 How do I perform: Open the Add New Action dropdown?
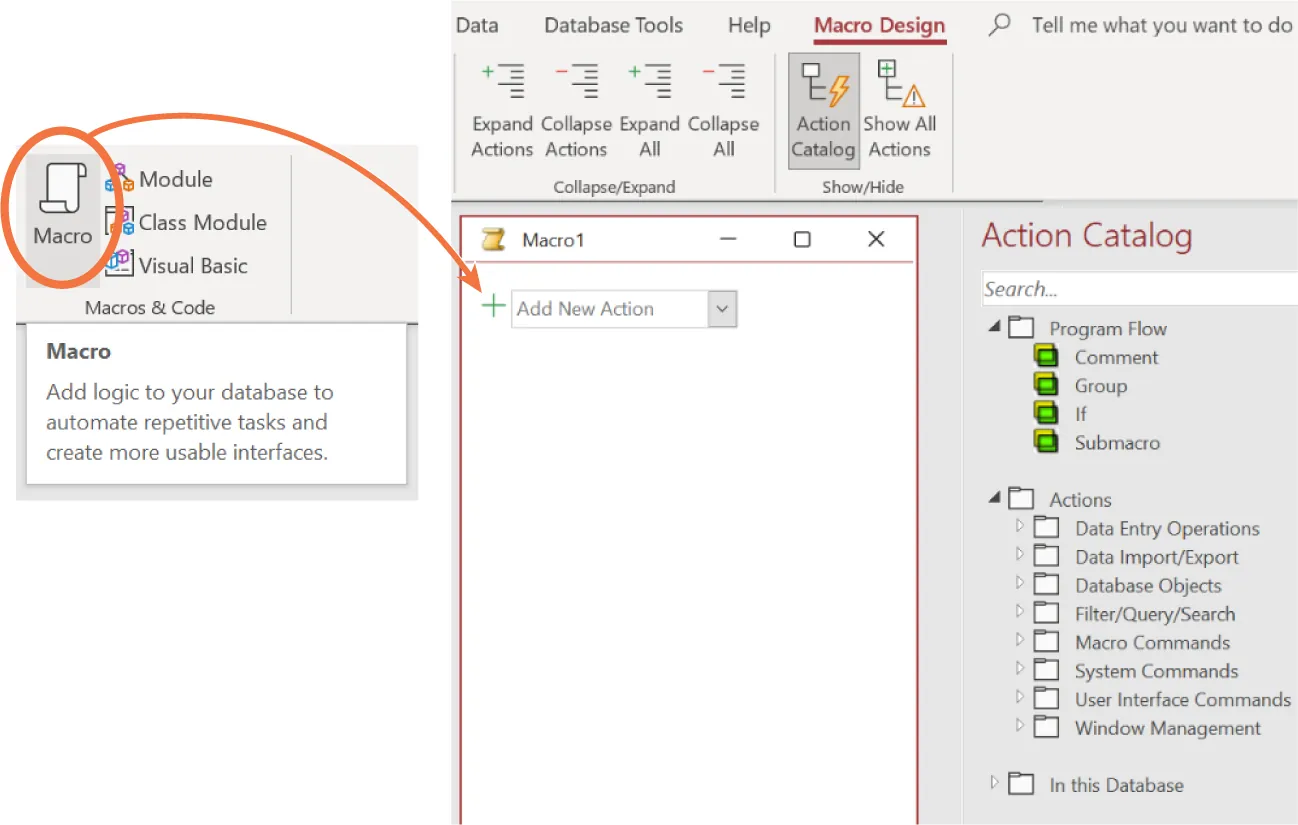[722, 309]
